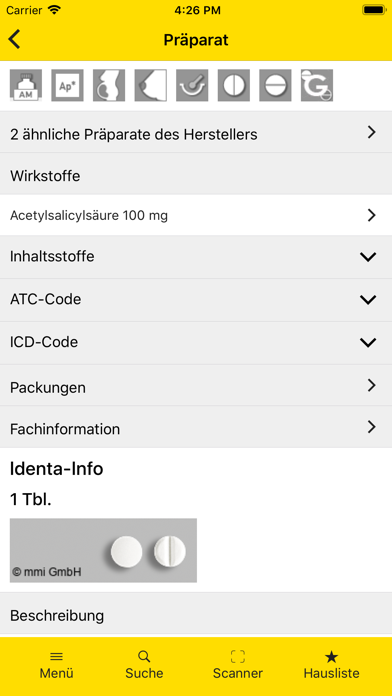Tap the AM medicine bottle icon

pyautogui.click(x=26, y=85)
